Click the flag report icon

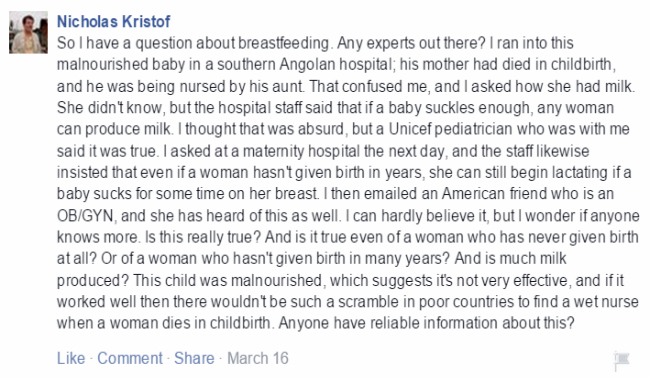(621, 360)
